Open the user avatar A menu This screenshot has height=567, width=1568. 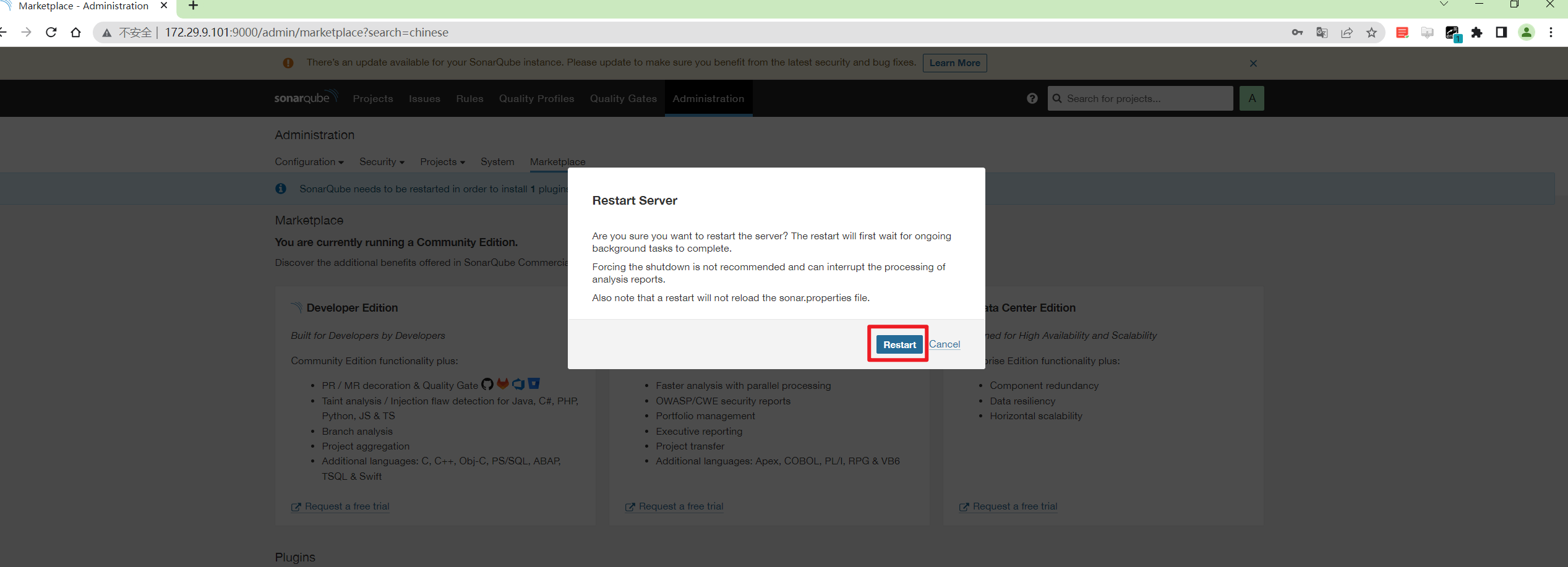1252,98
